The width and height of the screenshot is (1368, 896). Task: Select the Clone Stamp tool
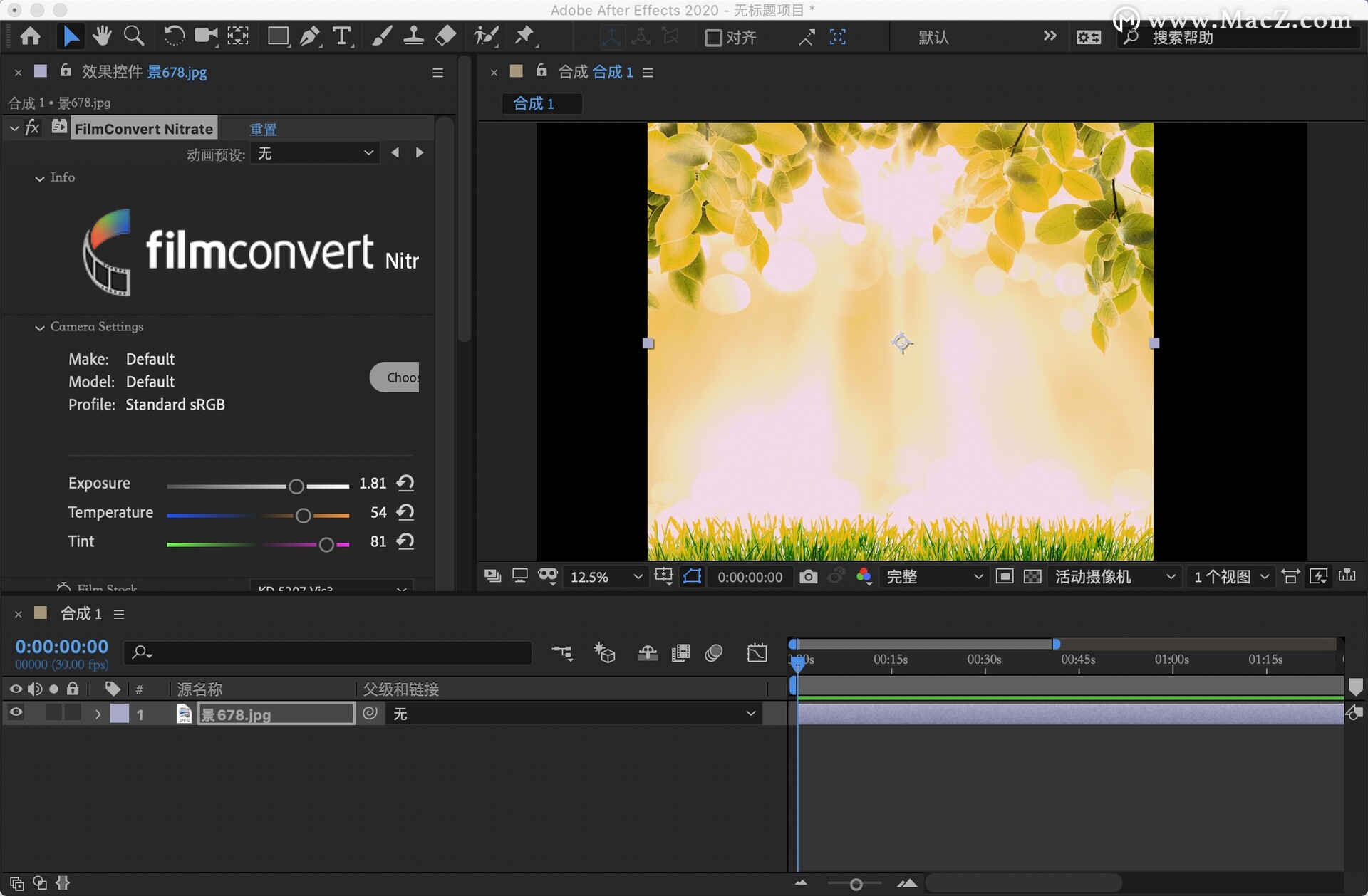(413, 36)
